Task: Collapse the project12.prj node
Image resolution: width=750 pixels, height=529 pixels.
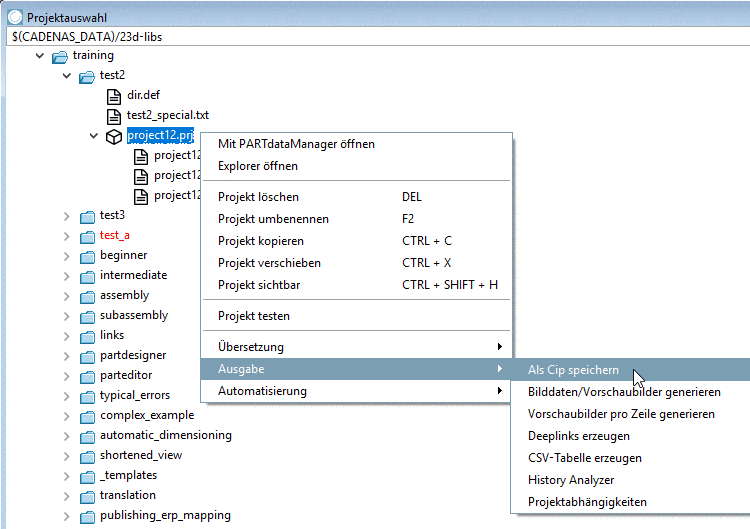Action: coord(93,136)
